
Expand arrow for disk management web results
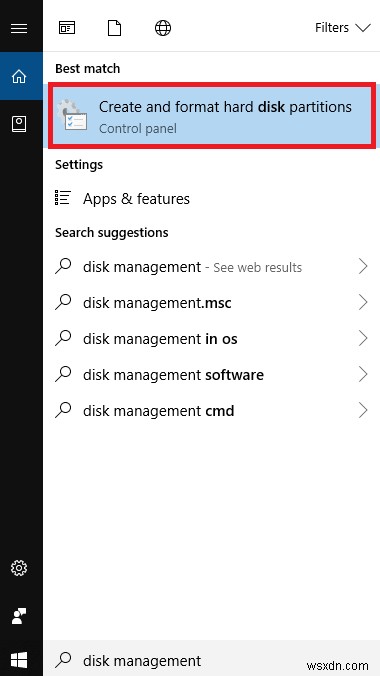tap(363, 267)
